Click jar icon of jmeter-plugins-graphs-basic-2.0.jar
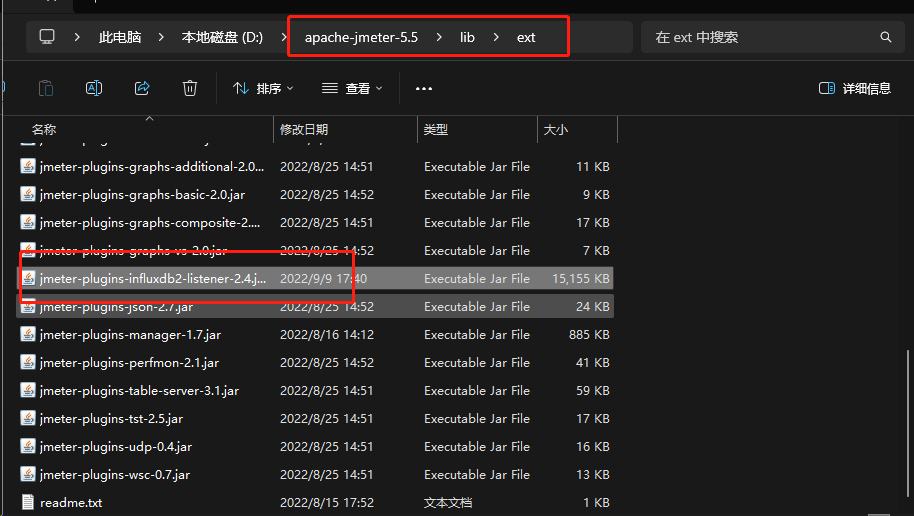The height and width of the screenshot is (516, 914). click(x=27, y=194)
